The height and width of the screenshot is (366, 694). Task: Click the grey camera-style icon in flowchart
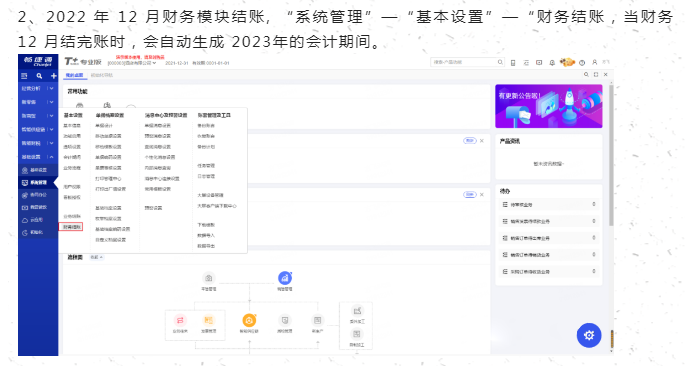tap(208, 278)
